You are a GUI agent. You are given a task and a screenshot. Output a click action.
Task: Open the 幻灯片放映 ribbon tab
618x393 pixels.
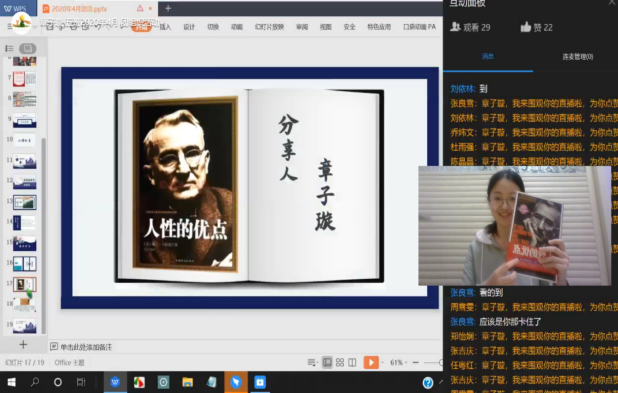(269, 27)
